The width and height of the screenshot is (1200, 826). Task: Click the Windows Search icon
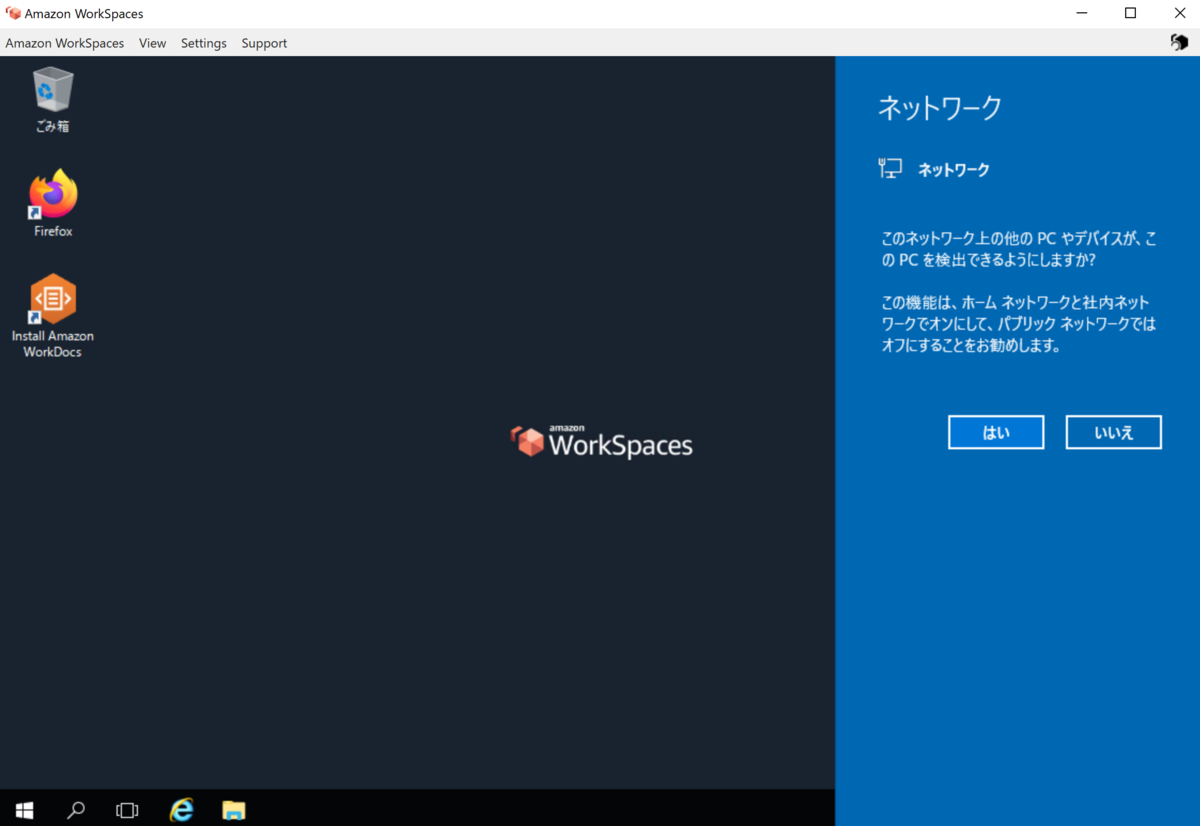[76, 810]
